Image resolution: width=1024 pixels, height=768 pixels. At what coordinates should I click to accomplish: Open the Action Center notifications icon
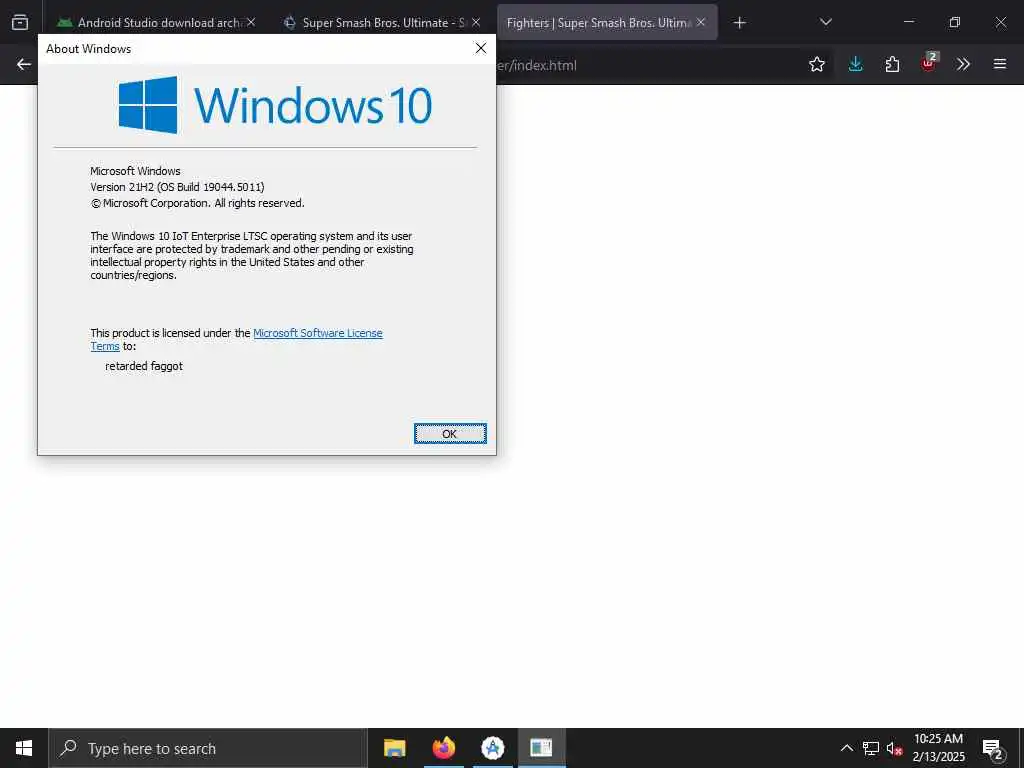993,748
